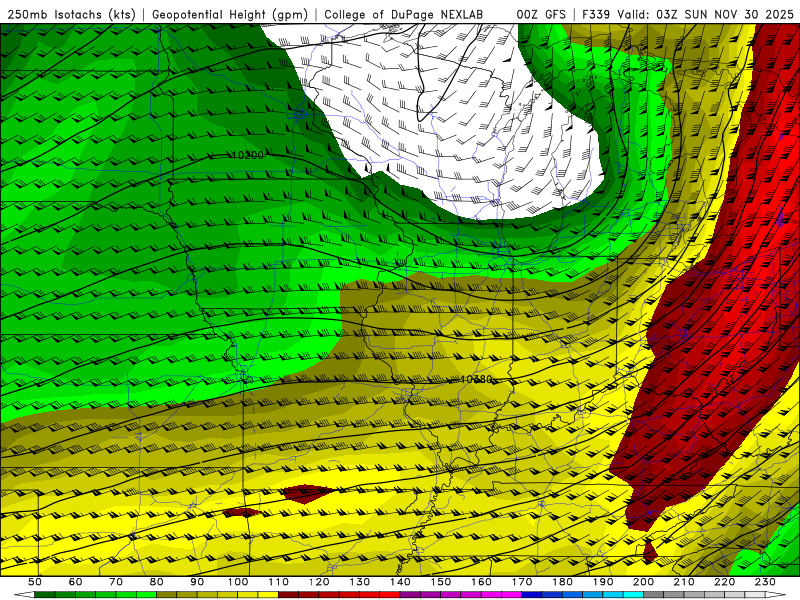Image resolution: width=800 pixels, height=600 pixels.
Task: Click the 210 value on the color scale
Action: tap(684, 582)
